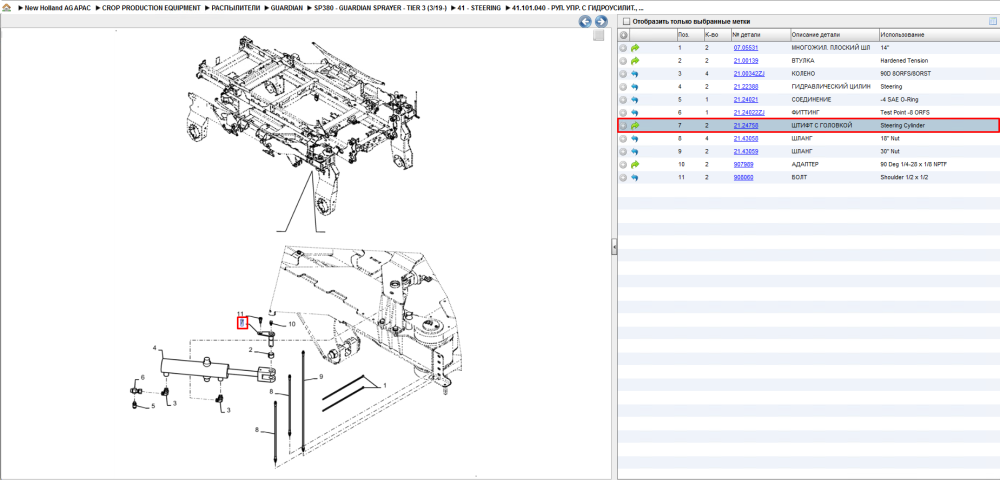
Task: Select 'Test Point -8 ORFS' usage cell
Action: [x=905, y=113]
